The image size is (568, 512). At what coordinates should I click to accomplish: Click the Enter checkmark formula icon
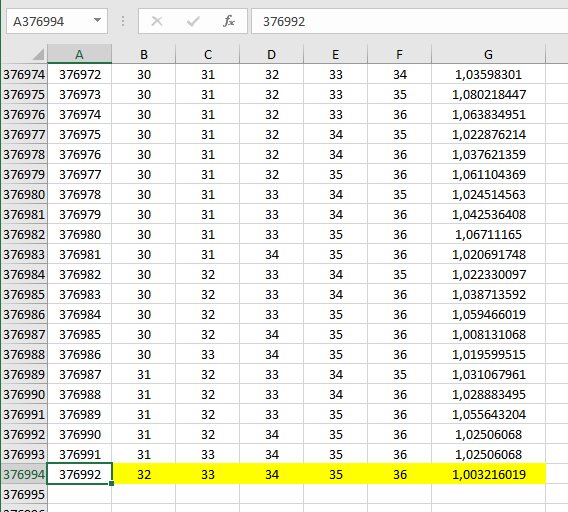[x=193, y=21]
